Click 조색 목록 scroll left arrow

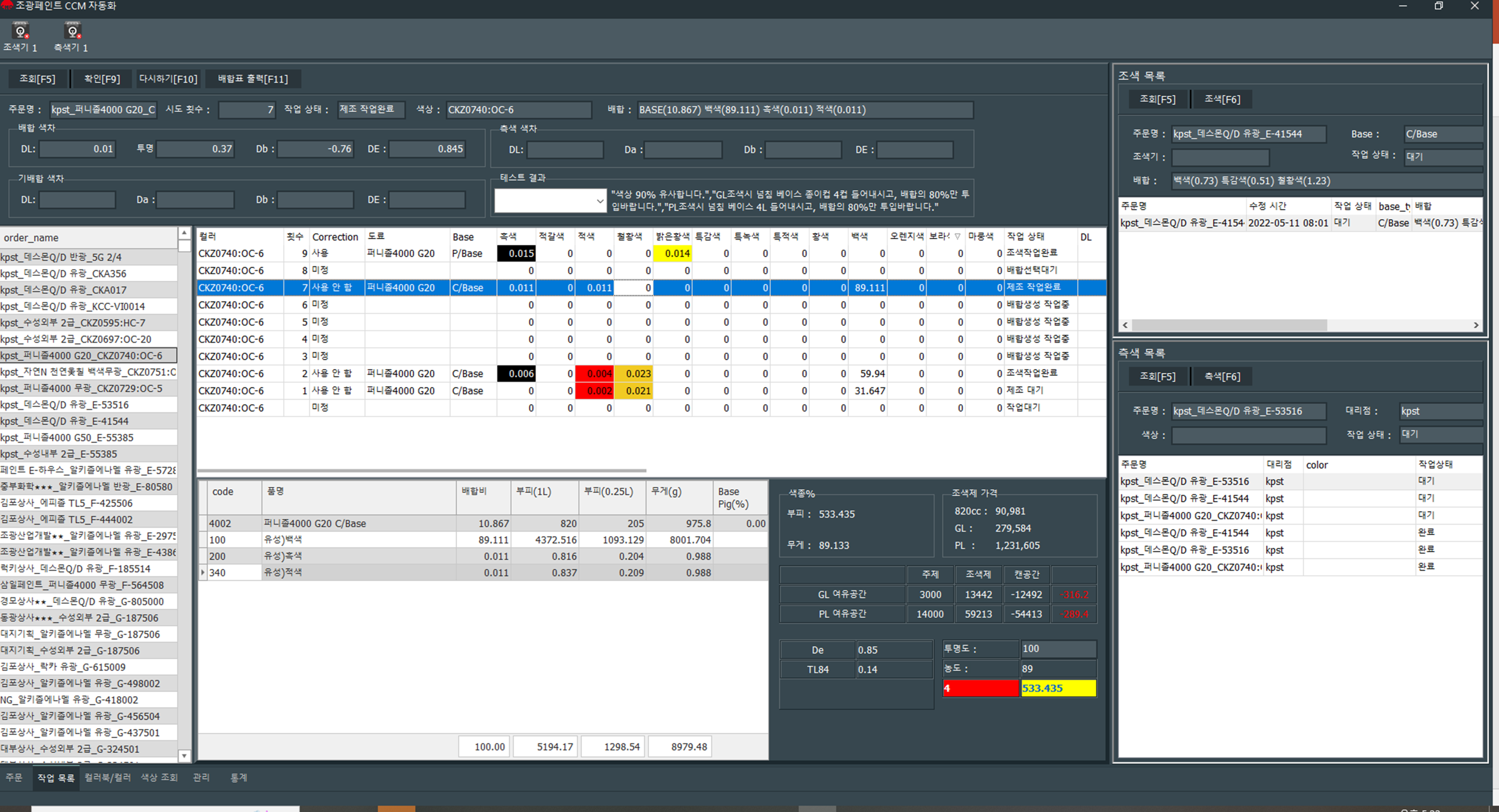coord(1125,325)
